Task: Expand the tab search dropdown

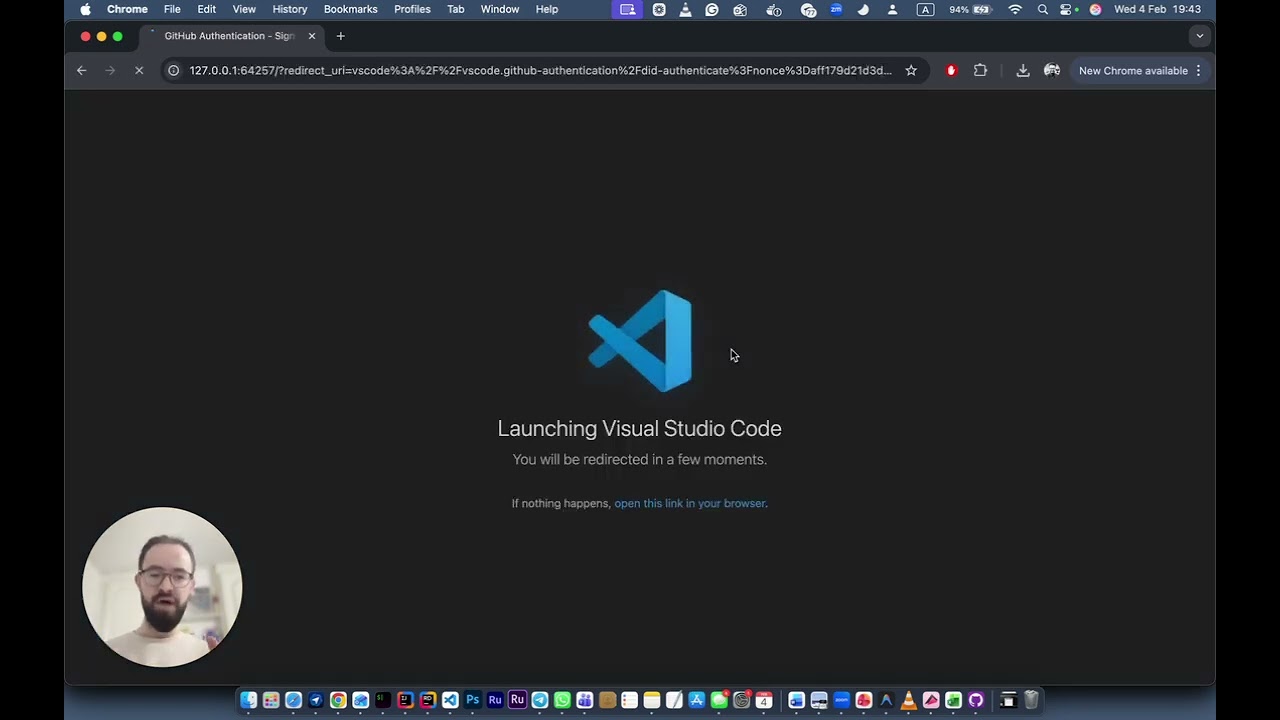Action: (1200, 36)
